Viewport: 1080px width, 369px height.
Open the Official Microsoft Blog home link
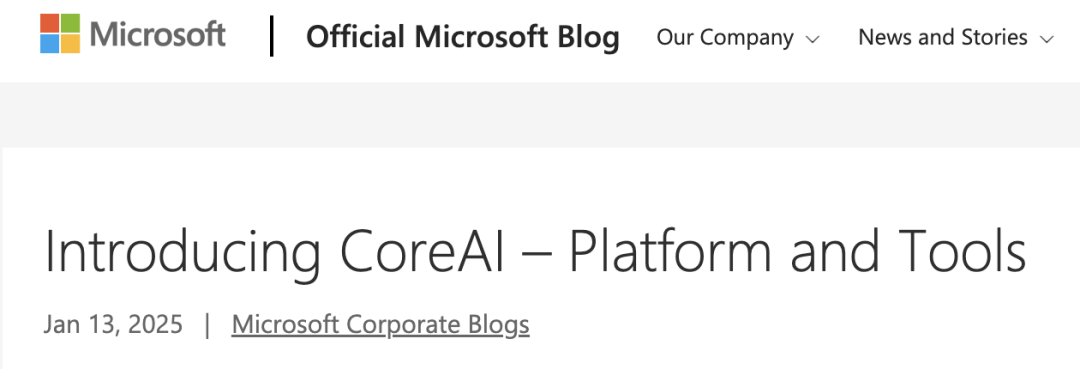(462, 36)
